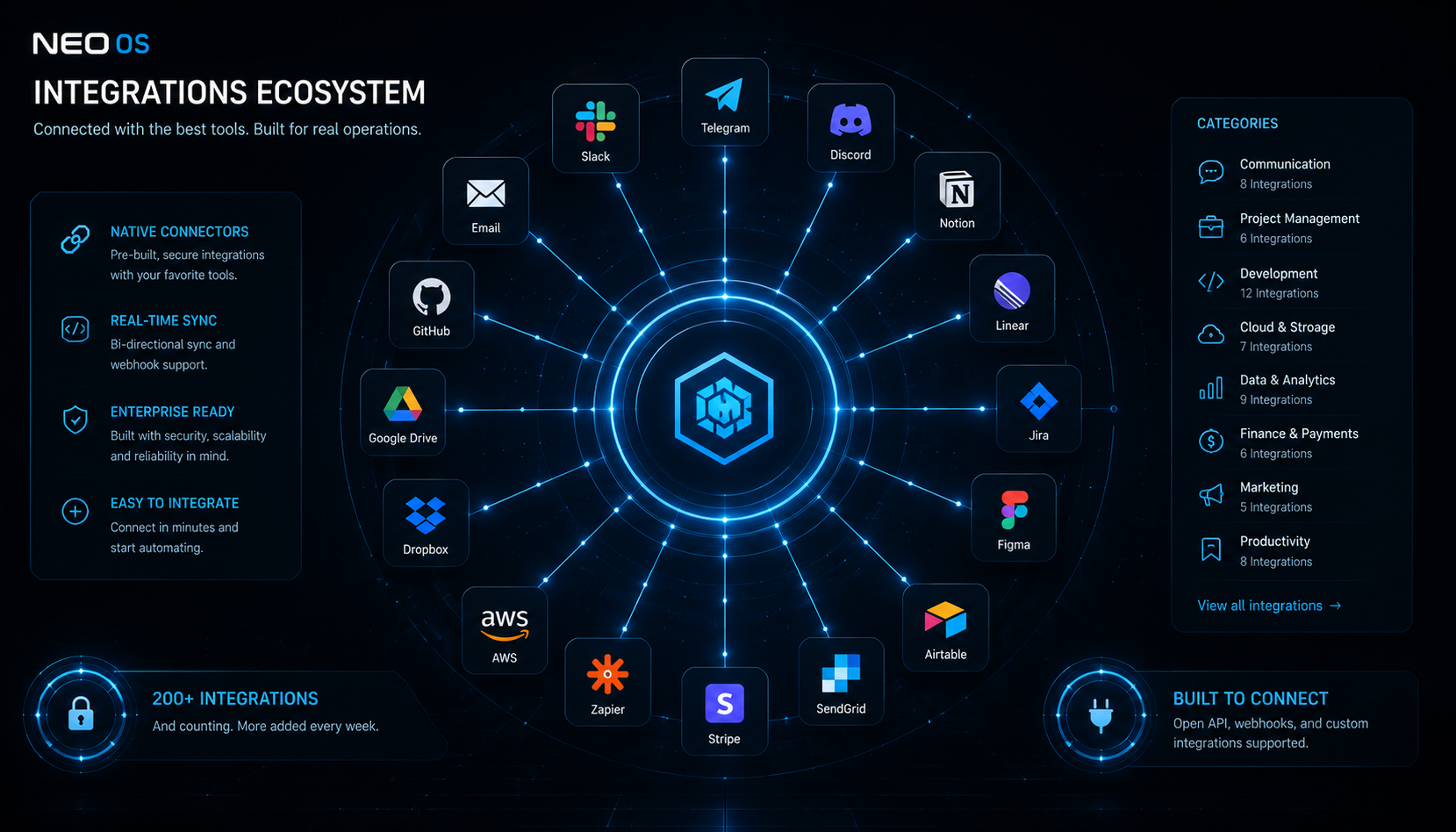The height and width of the screenshot is (832, 1456).
Task: Open the Development category
Action: (1290, 283)
